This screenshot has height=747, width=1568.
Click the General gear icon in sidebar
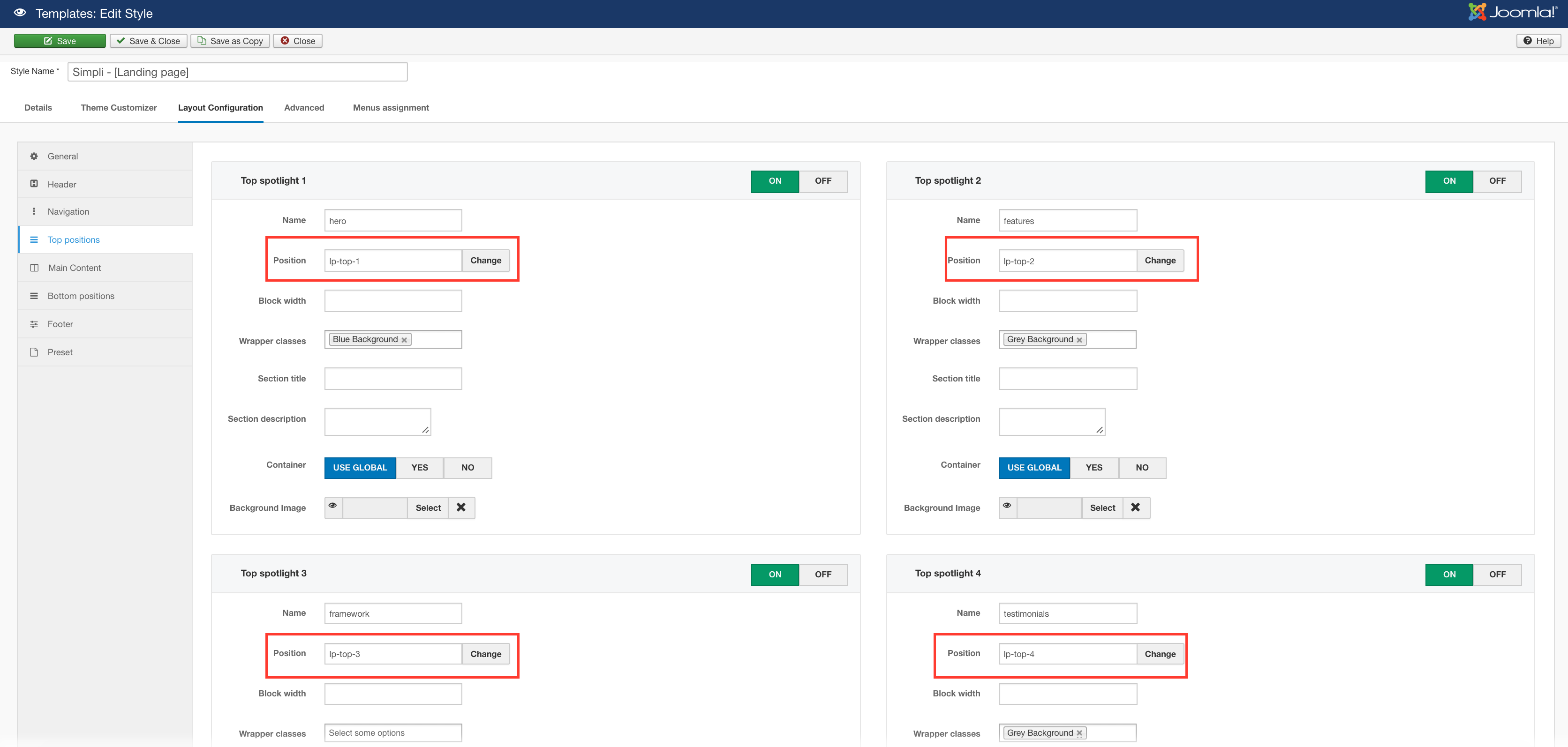34,157
